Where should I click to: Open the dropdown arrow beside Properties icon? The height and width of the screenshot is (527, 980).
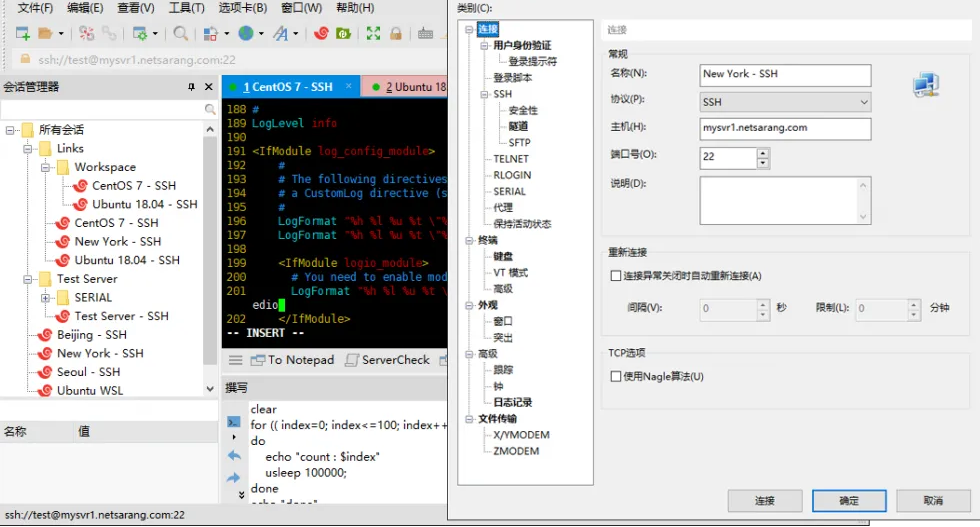155,34
